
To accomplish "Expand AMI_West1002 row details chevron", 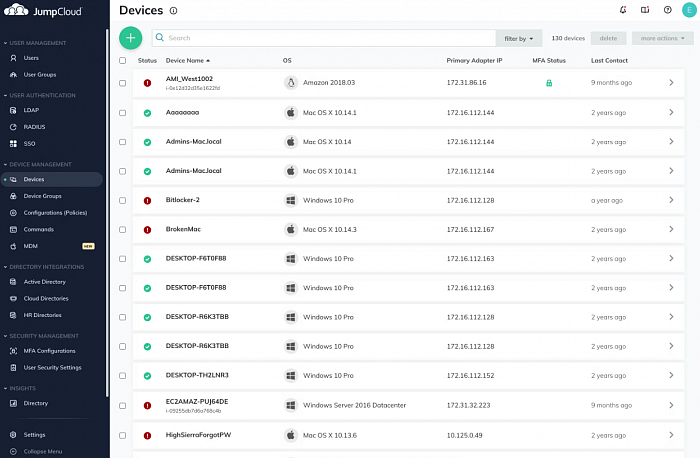I will pyautogui.click(x=671, y=83).
